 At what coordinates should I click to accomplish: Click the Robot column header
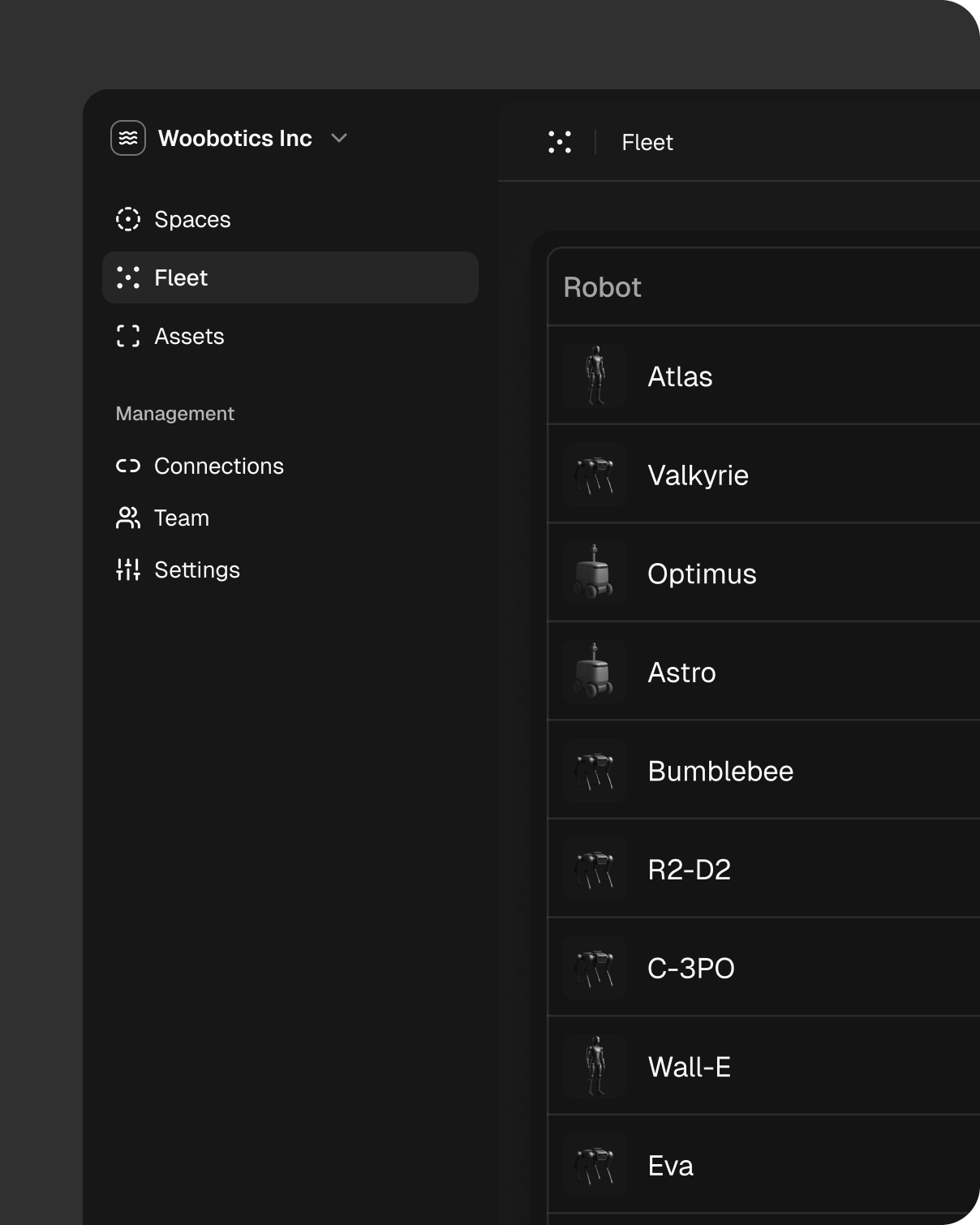602,287
